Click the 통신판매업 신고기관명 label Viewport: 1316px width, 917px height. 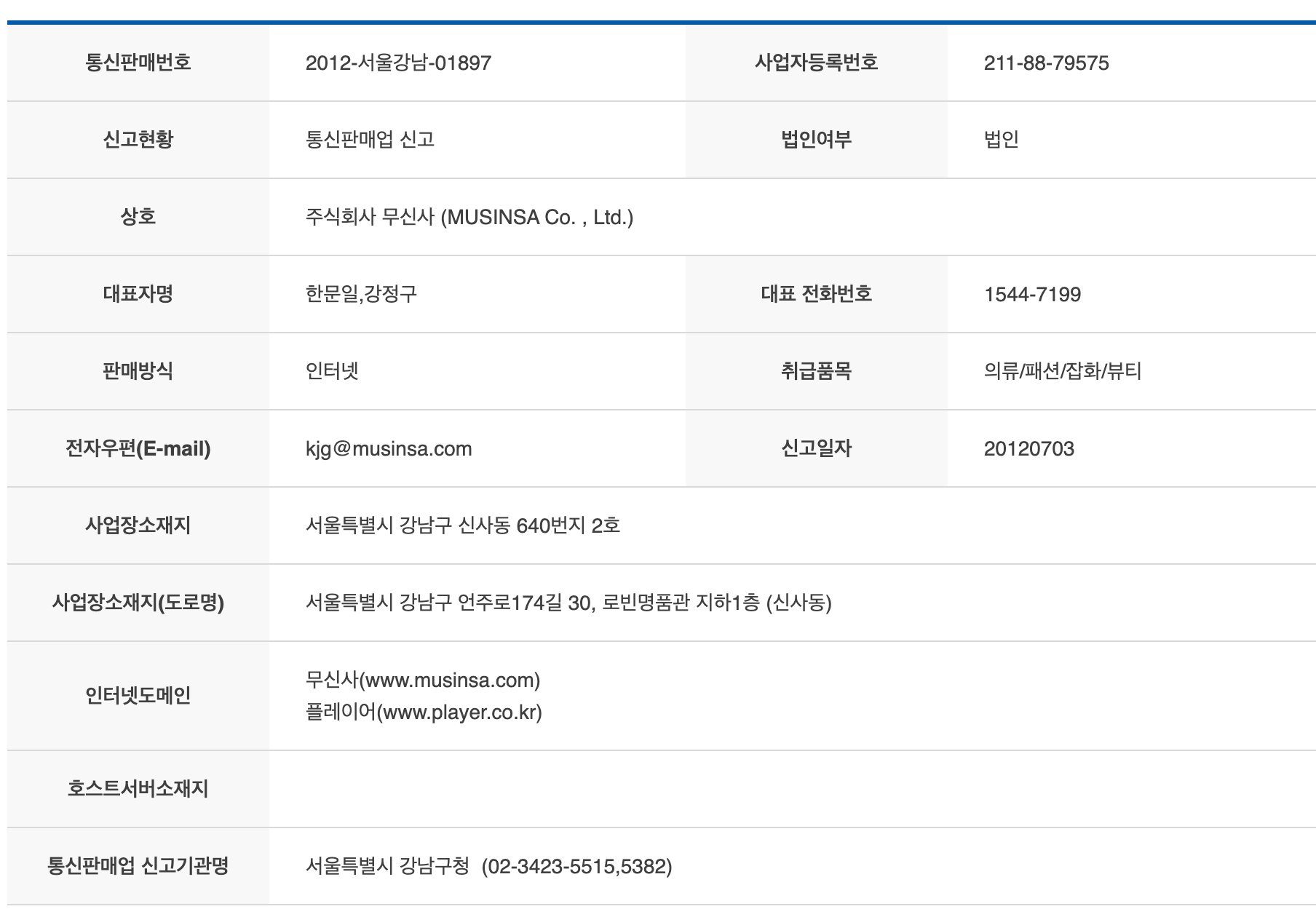click(x=138, y=866)
